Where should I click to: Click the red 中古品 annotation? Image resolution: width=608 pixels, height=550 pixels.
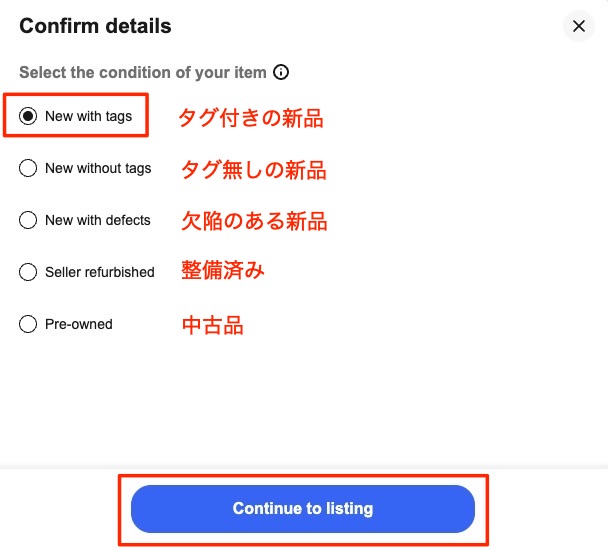(x=212, y=325)
